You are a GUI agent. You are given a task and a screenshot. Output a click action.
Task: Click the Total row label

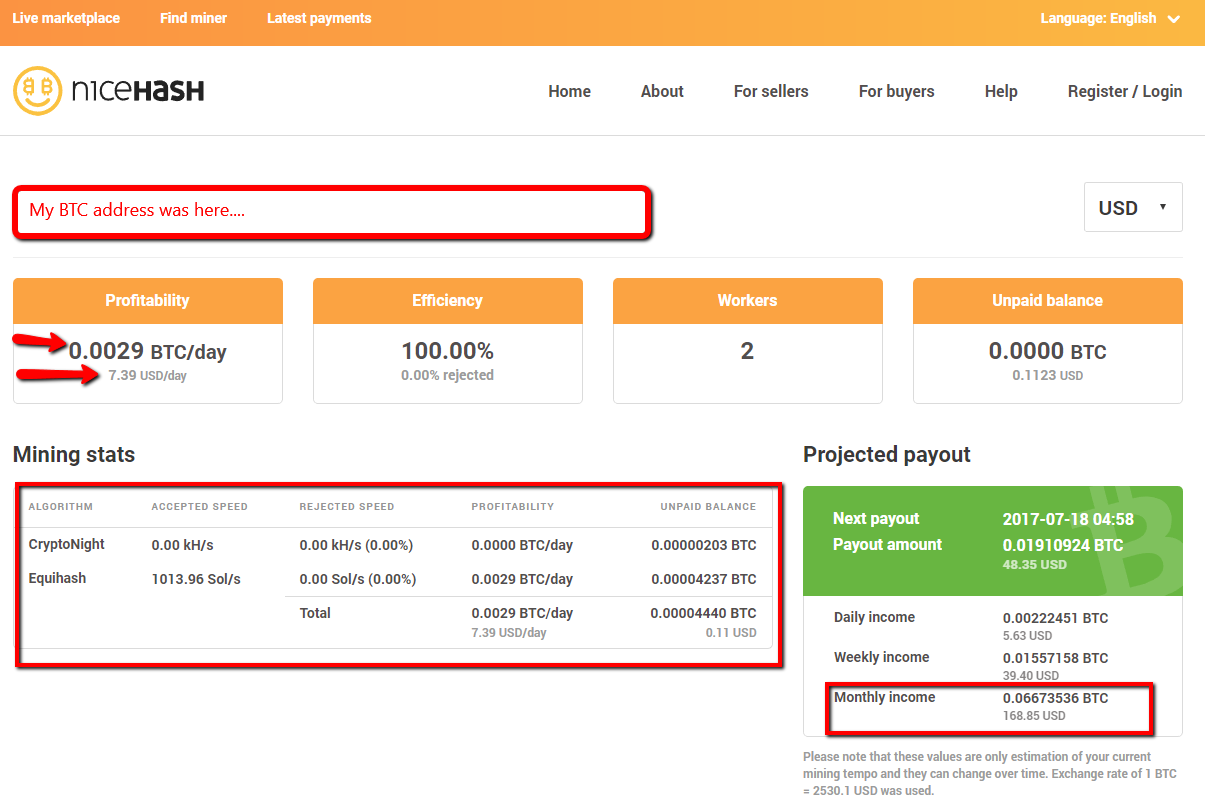point(315,613)
